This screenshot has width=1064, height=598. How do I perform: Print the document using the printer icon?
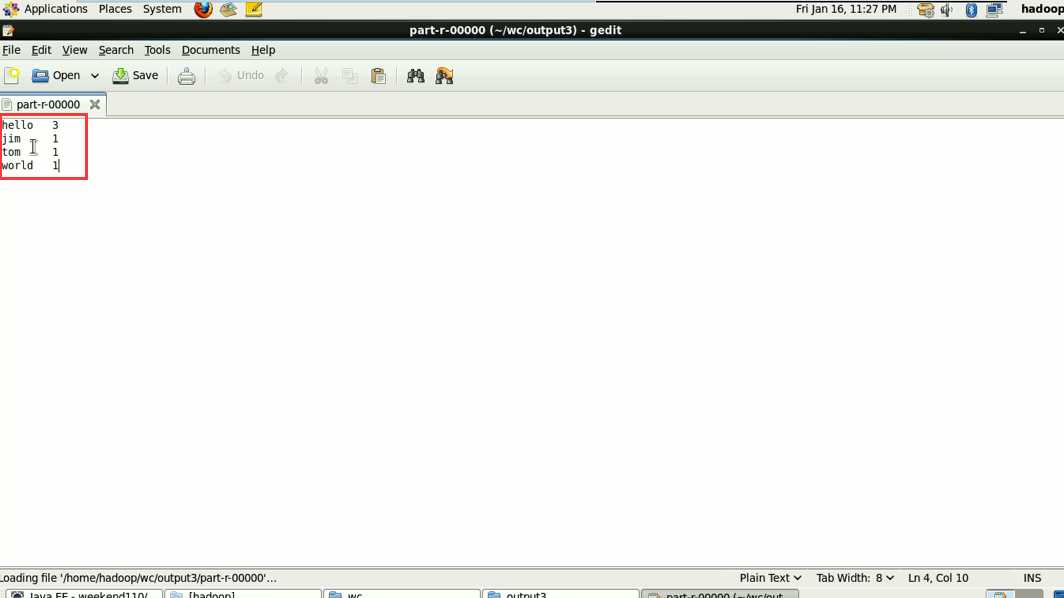pyautogui.click(x=187, y=76)
